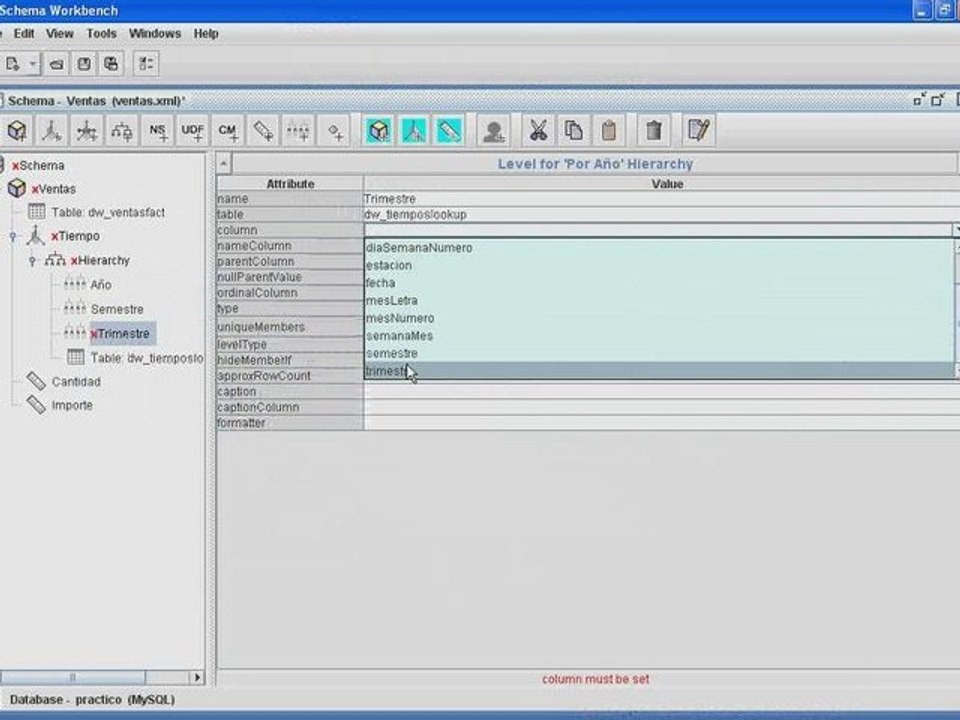Select the Hierarchy tree node
The height and width of the screenshot is (720, 960).
coord(100,261)
